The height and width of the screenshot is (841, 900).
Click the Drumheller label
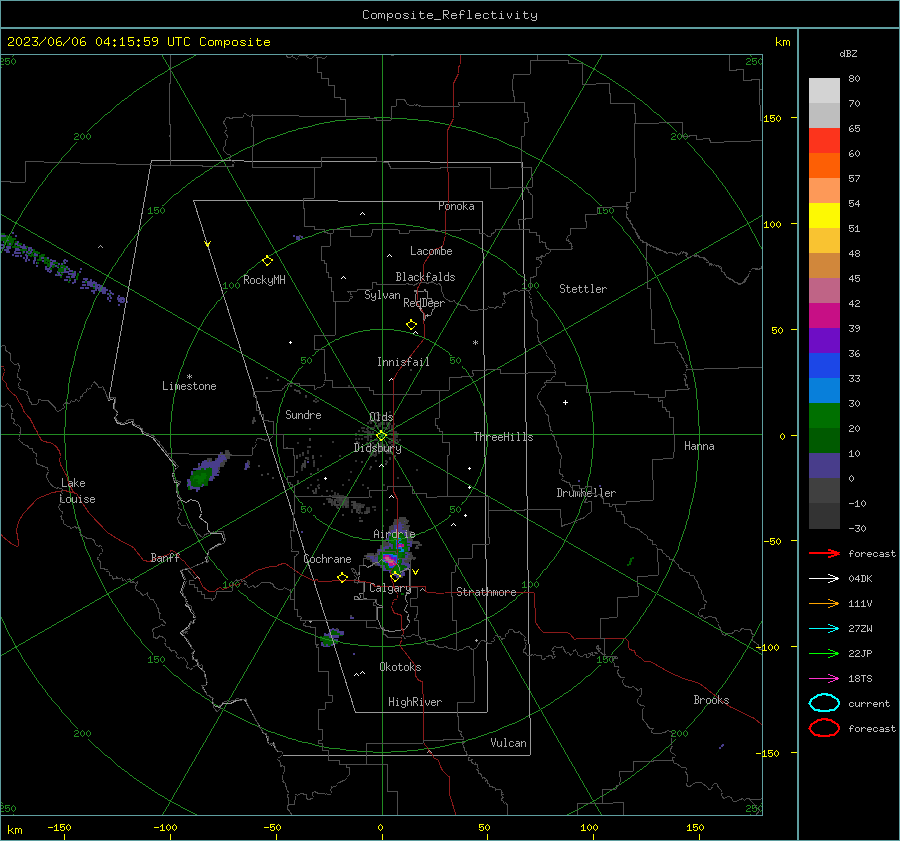(586, 493)
